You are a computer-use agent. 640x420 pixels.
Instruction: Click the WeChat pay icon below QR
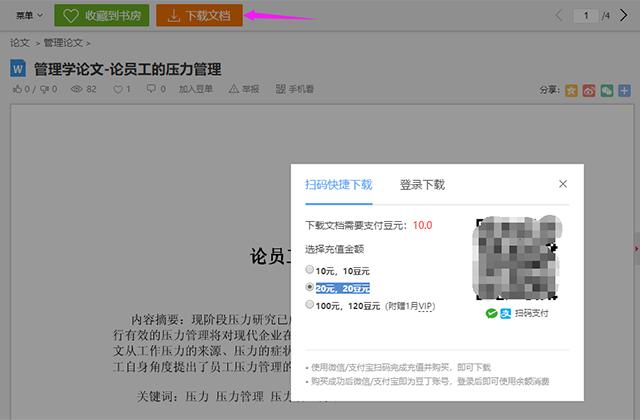pyautogui.click(x=491, y=313)
